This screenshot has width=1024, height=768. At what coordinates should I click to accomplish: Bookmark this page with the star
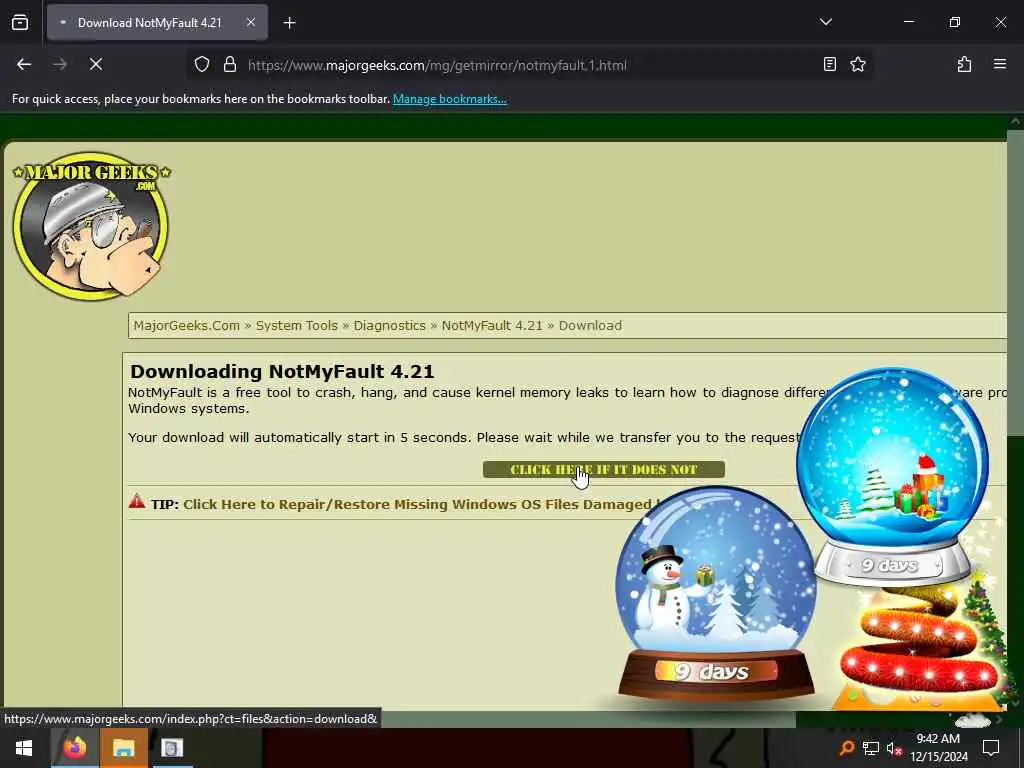tap(857, 65)
